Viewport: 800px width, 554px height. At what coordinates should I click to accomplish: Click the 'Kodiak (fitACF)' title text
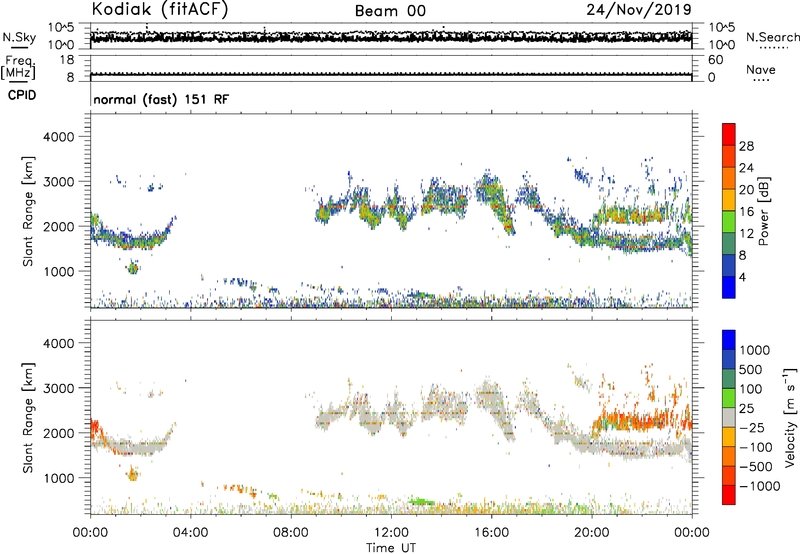point(160,10)
